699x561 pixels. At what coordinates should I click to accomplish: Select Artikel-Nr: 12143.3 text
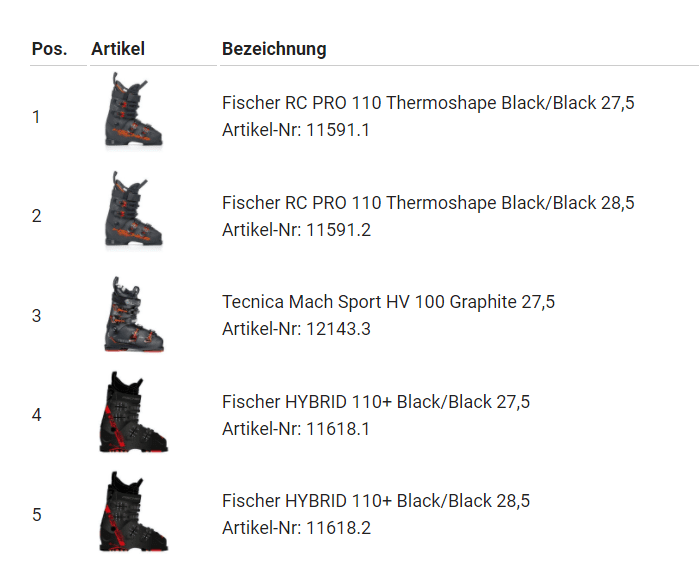(296, 329)
